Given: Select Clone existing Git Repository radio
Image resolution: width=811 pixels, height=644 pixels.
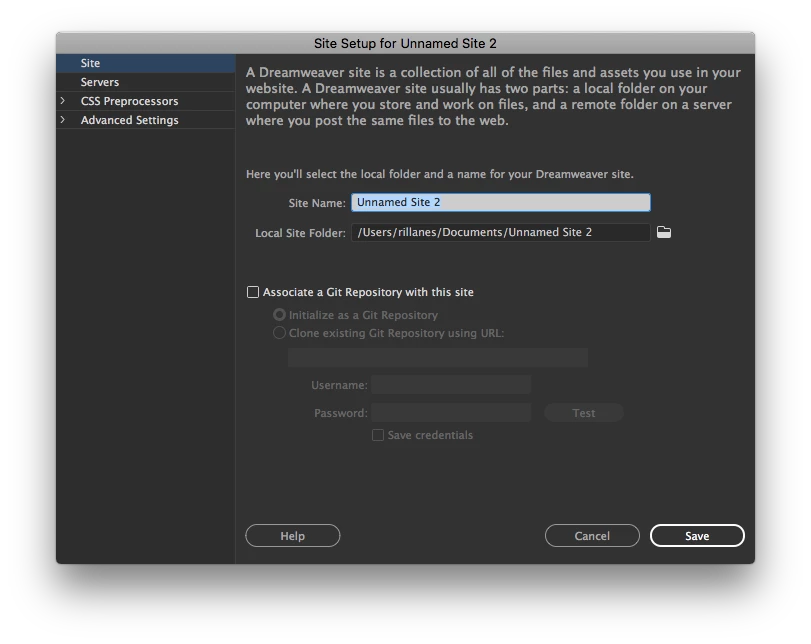Looking at the screenshot, I should [x=279, y=333].
